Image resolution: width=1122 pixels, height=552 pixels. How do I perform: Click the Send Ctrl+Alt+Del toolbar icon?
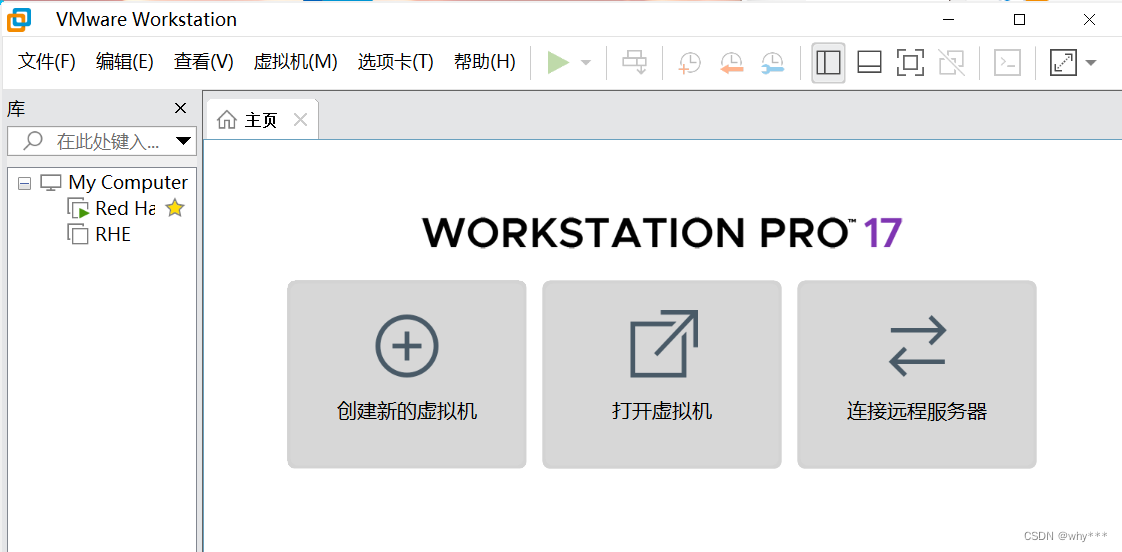pyautogui.click(x=634, y=62)
